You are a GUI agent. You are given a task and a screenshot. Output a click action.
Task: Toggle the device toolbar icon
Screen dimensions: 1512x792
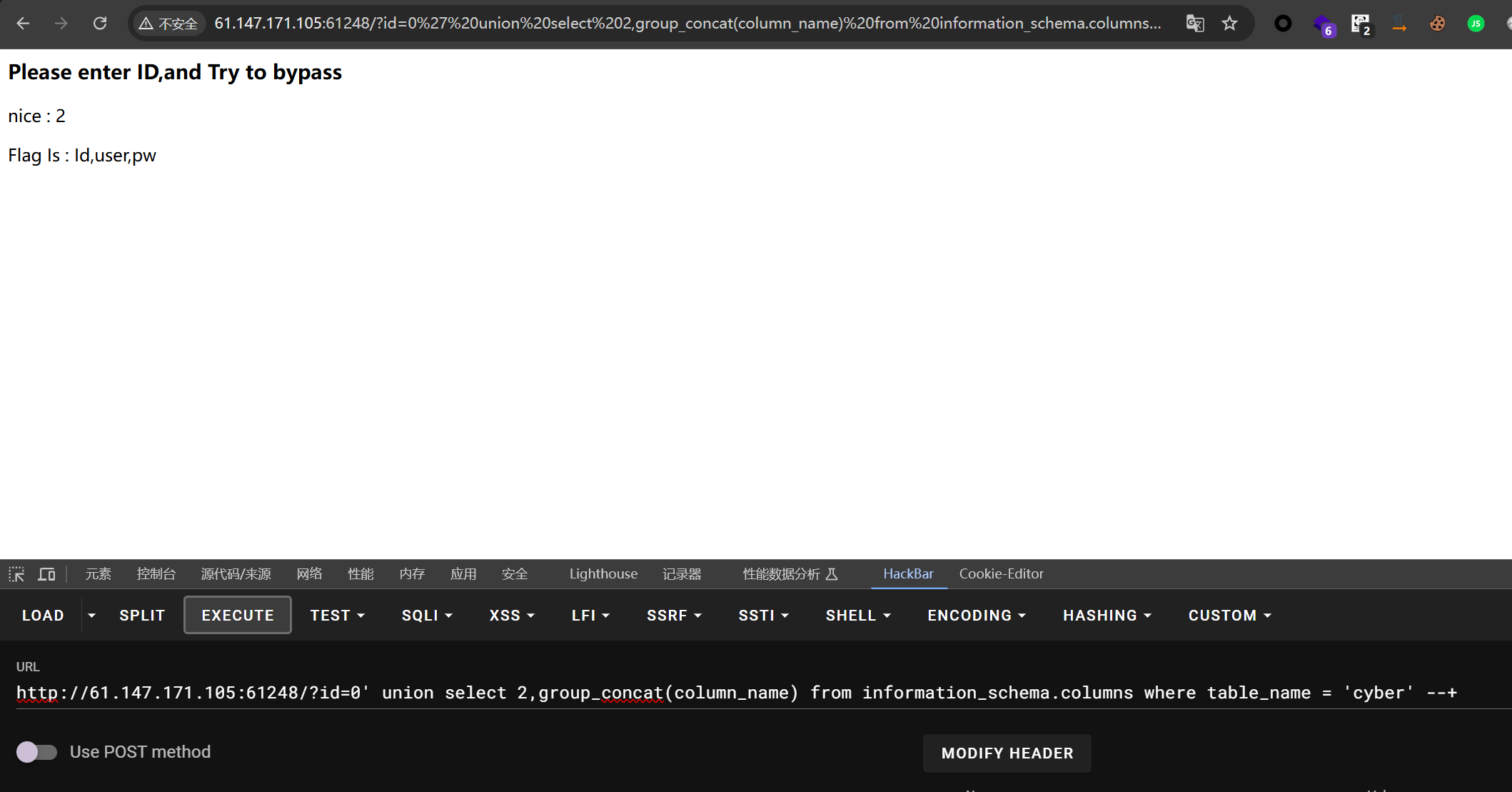click(x=47, y=574)
